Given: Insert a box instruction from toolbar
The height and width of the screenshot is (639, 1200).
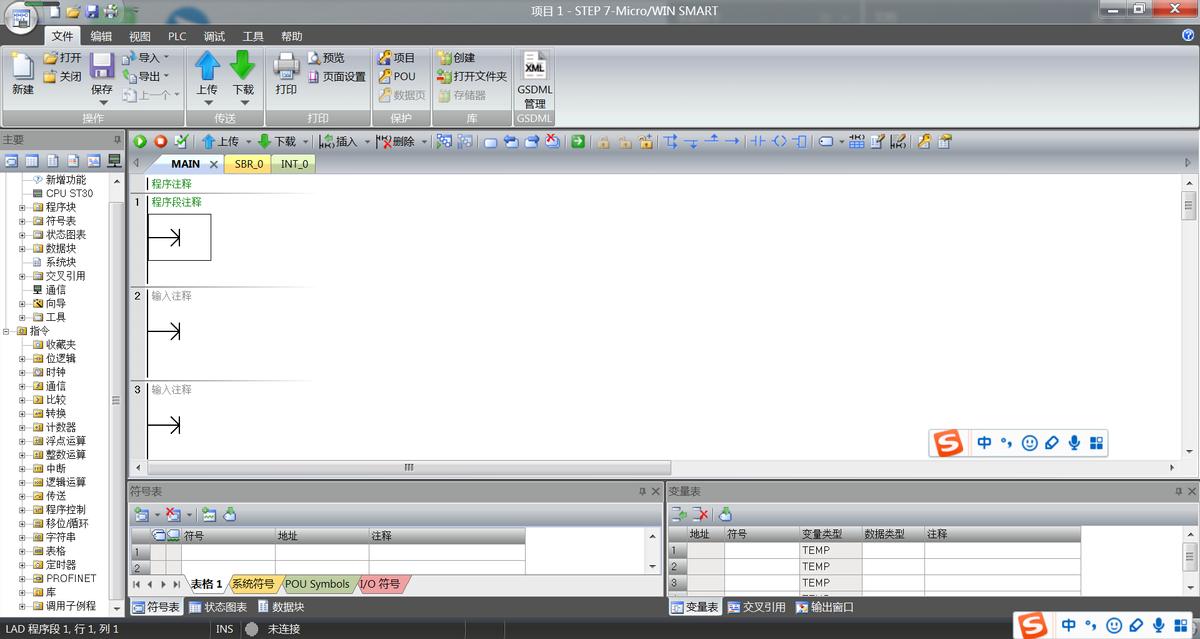Looking at the screenshot, I should 799,142.
